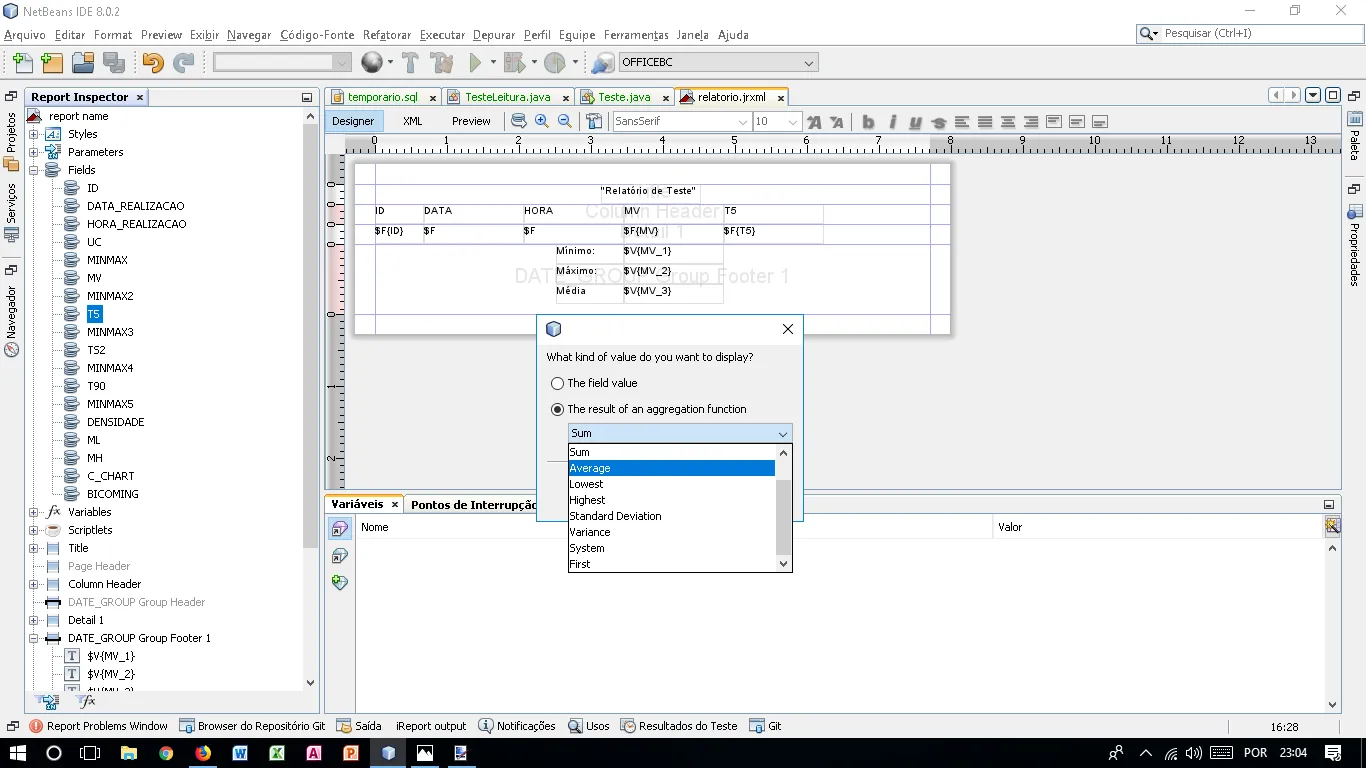Open the SansSerif font family dropdown
This screenshot has width=1366, height=768.
(742, 122)
